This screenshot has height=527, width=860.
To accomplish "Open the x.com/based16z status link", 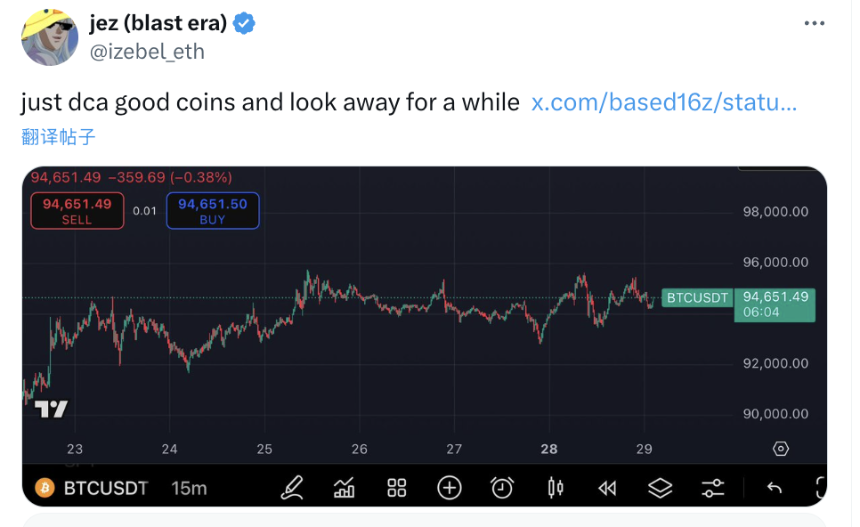I will 664,102.
